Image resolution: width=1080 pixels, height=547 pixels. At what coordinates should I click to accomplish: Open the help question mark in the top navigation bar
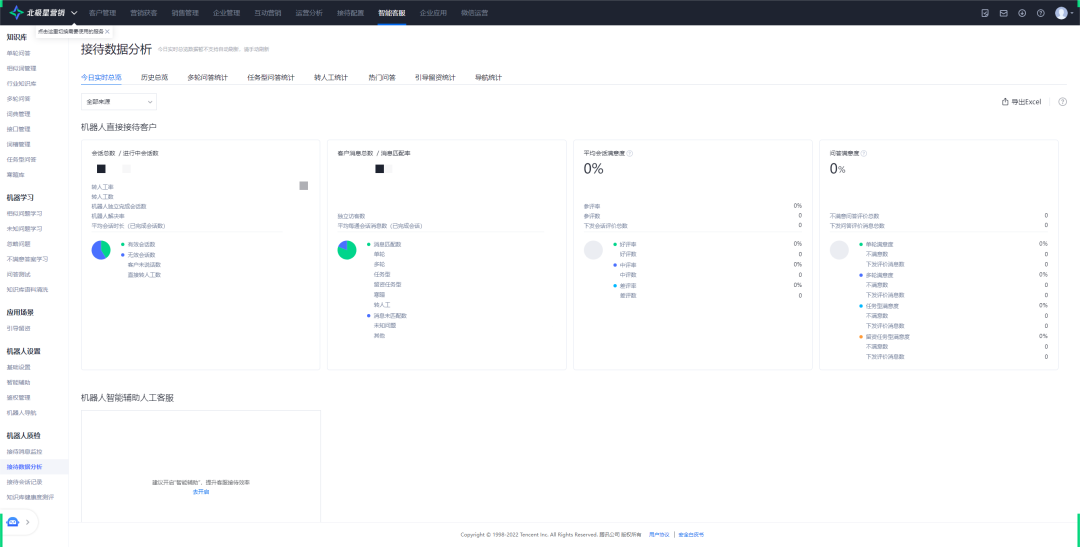tap(1041, 13)
